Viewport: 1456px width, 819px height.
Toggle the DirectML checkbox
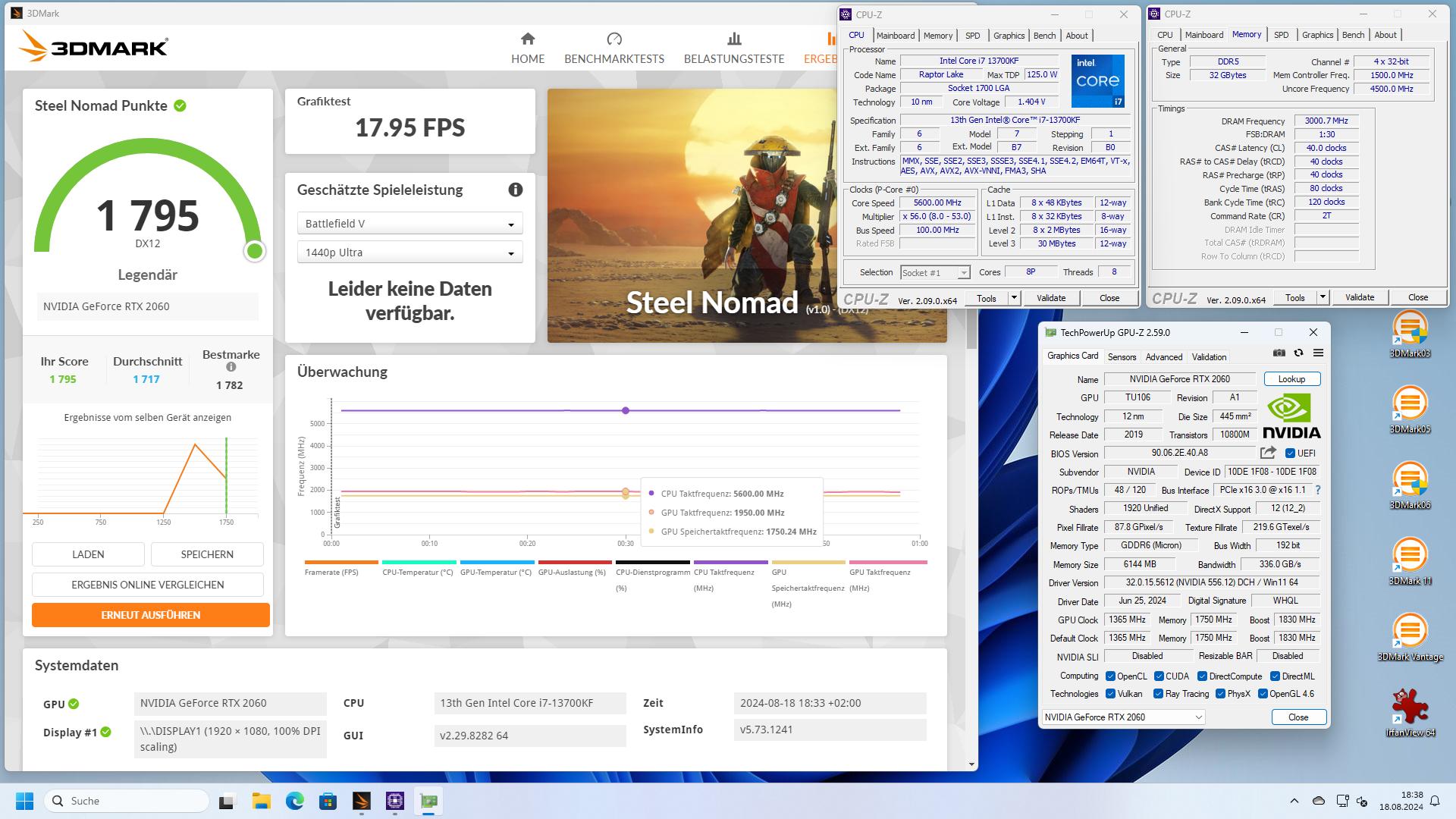point(1275,676)
